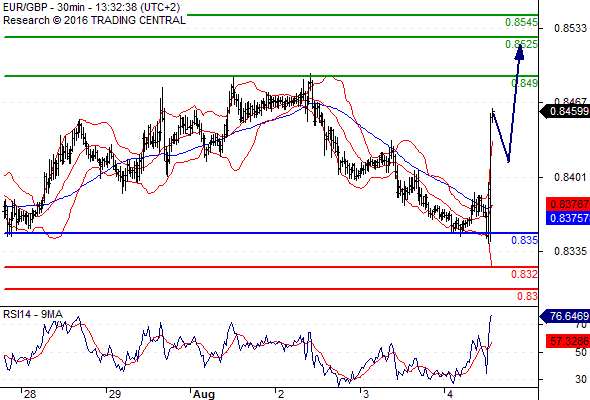Click the blue 0.83757 price tag
The height and width of the screenshot is (400, 590).
coord(568,218)
